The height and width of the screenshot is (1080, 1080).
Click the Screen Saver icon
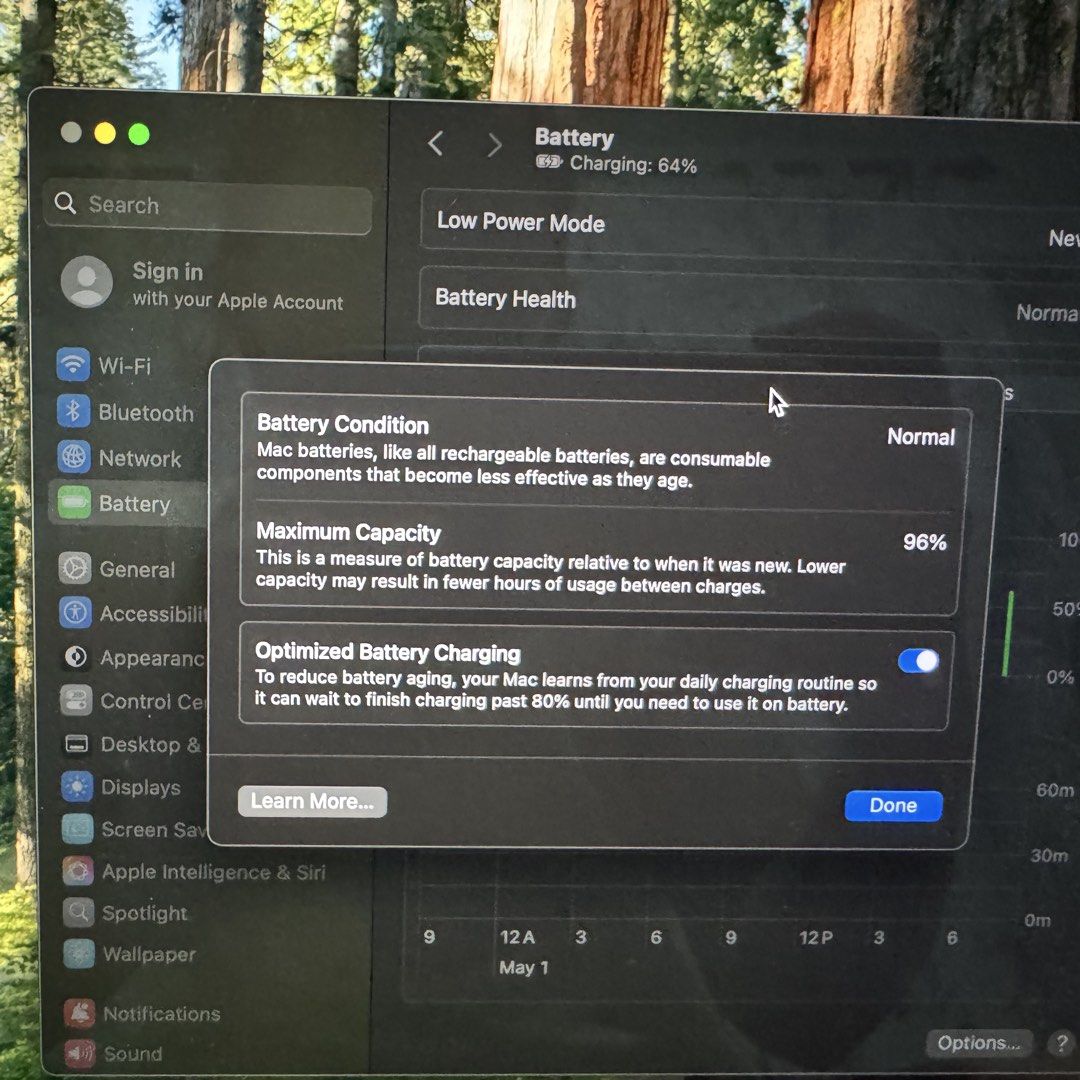point(77,829)
